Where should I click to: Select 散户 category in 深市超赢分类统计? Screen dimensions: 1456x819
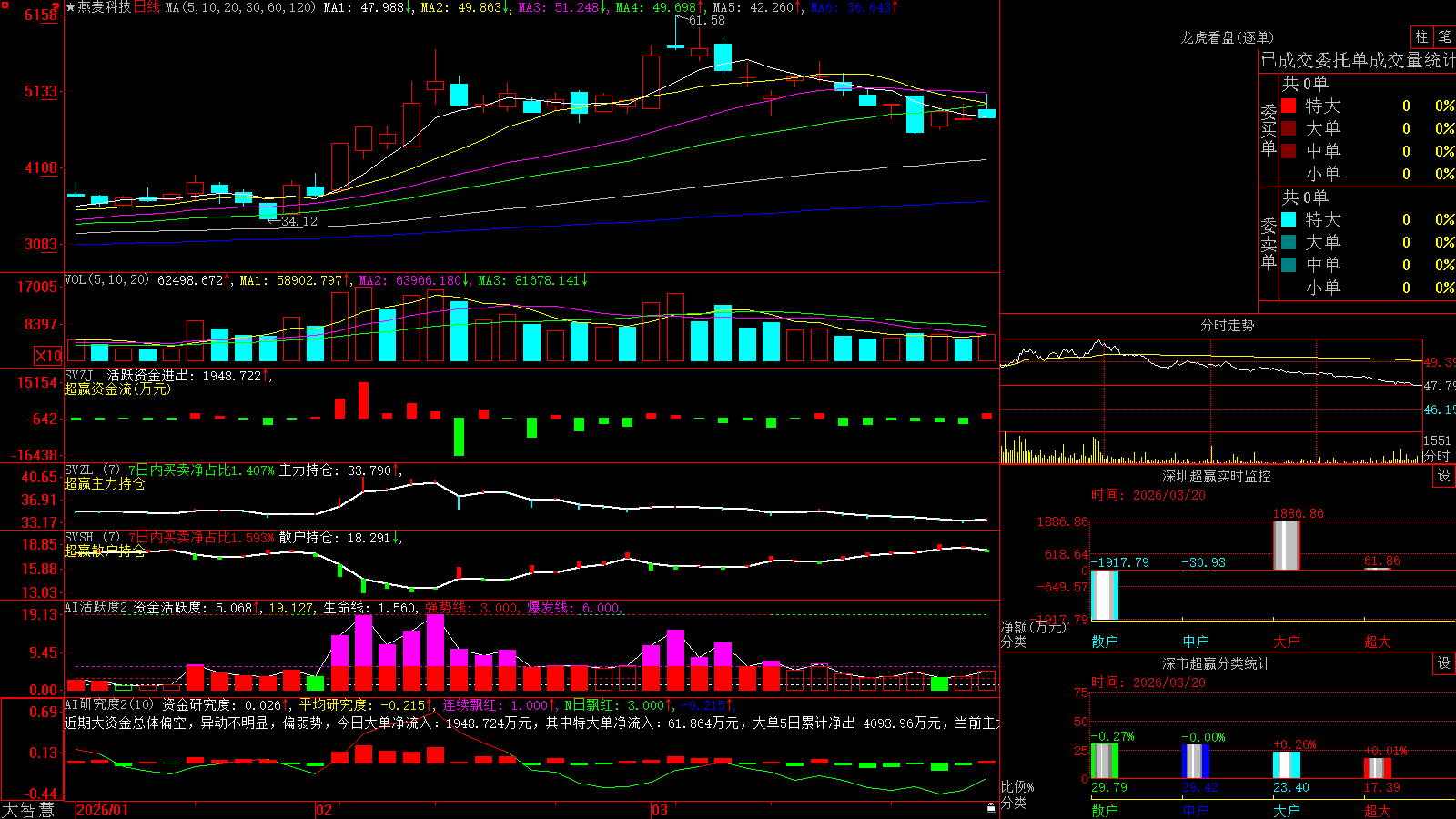coord(1105,810)
